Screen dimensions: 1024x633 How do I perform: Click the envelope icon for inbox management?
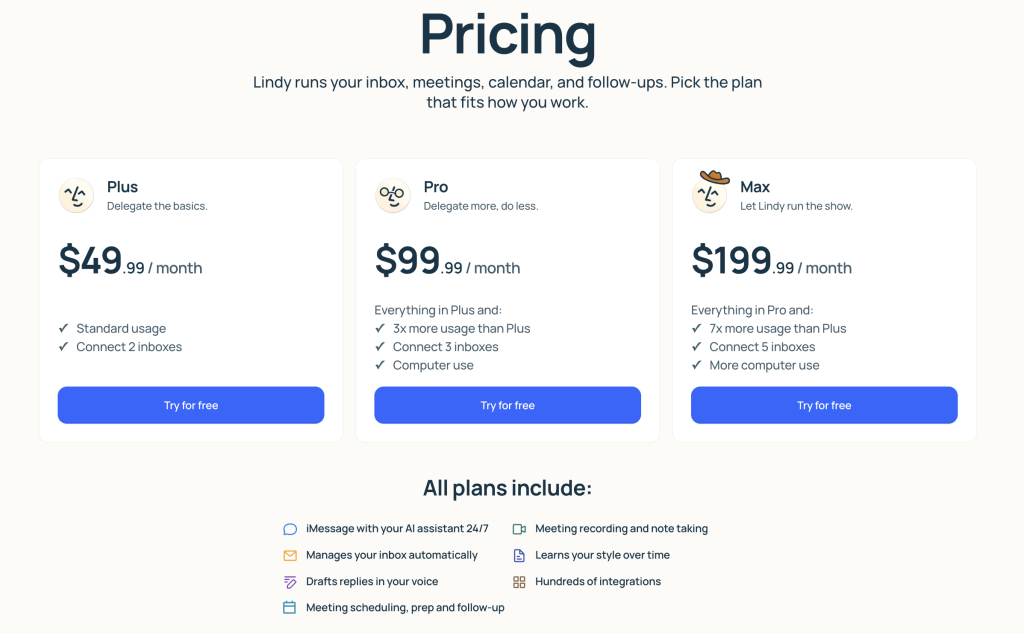pyautogui.click(x=290, y=555)
